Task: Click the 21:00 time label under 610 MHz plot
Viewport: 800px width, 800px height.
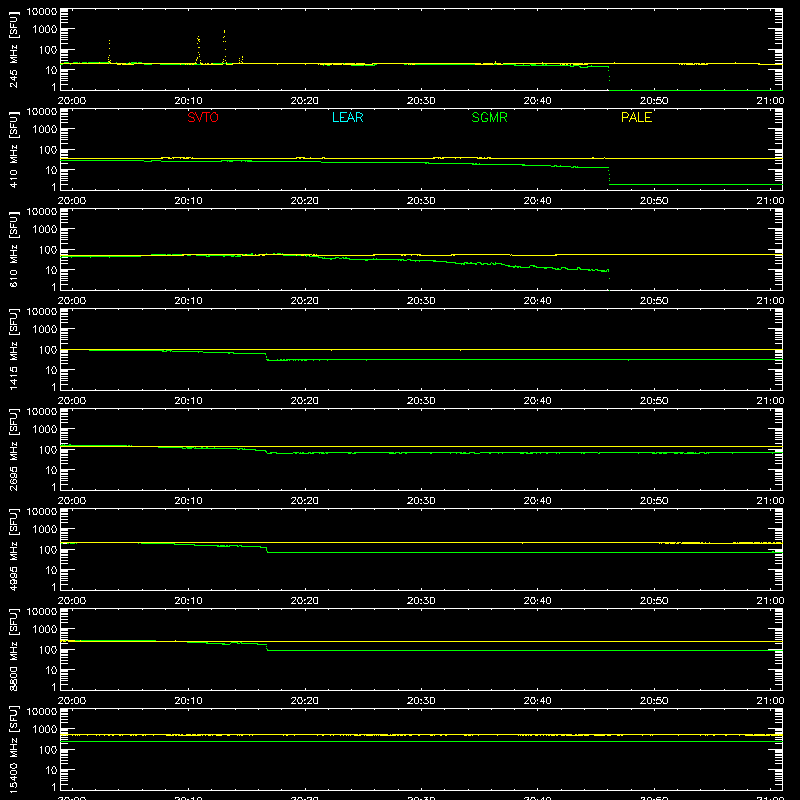Action: pyautogui.click(x=770, y=301)
